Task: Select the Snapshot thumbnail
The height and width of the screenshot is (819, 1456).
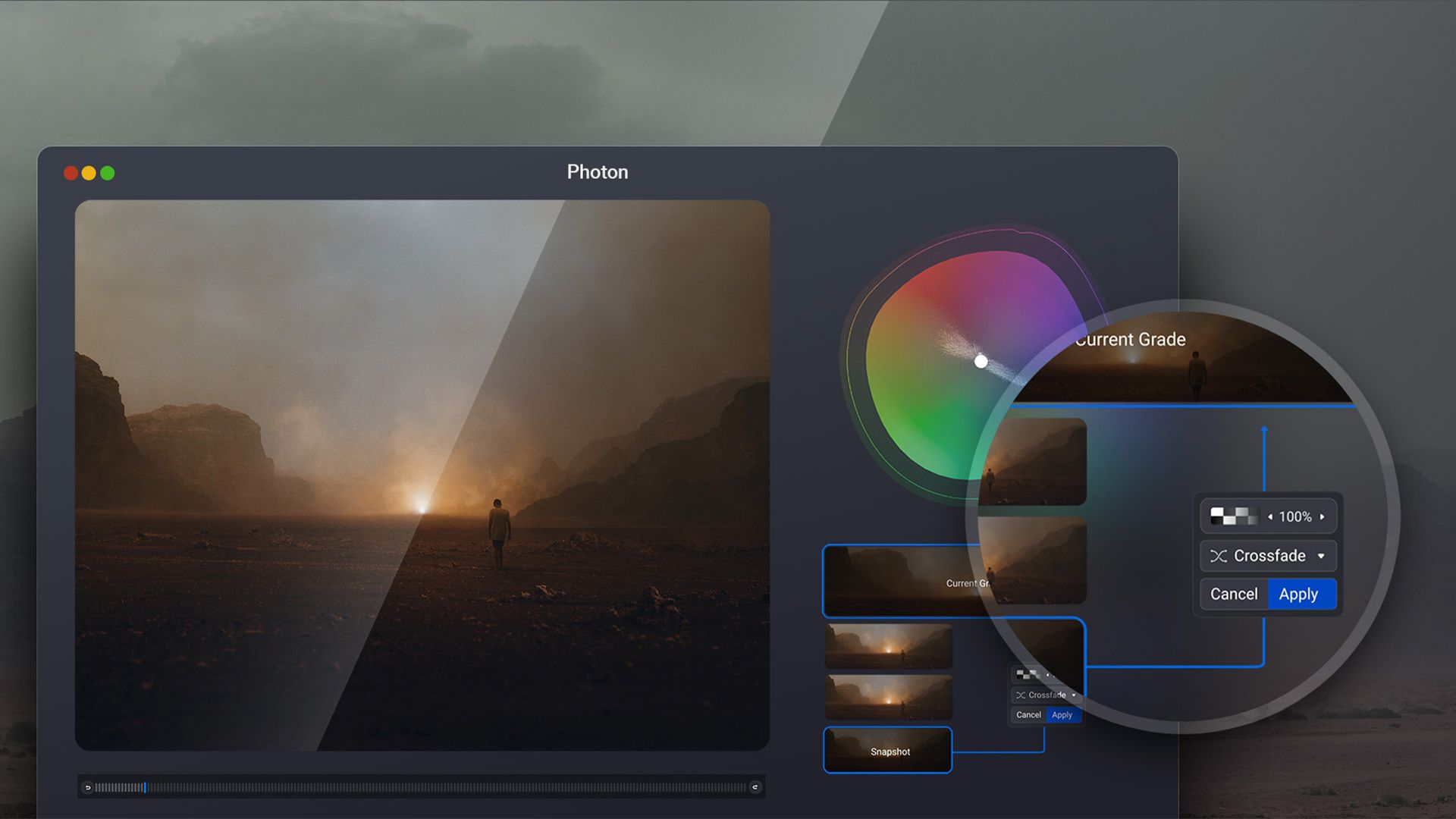Action: [x=888, y=751]
